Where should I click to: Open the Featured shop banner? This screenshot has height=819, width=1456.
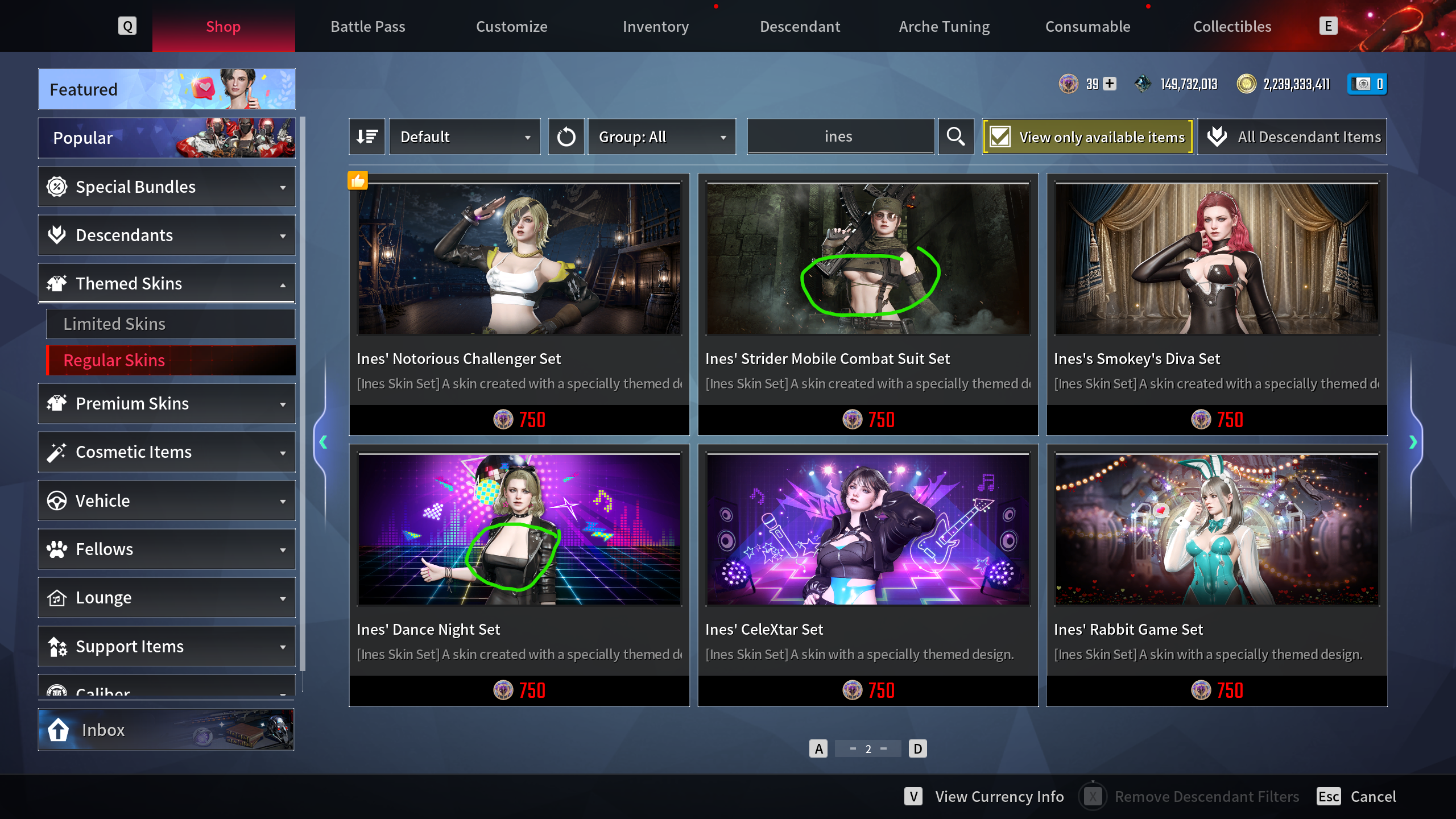click(167, 89)
